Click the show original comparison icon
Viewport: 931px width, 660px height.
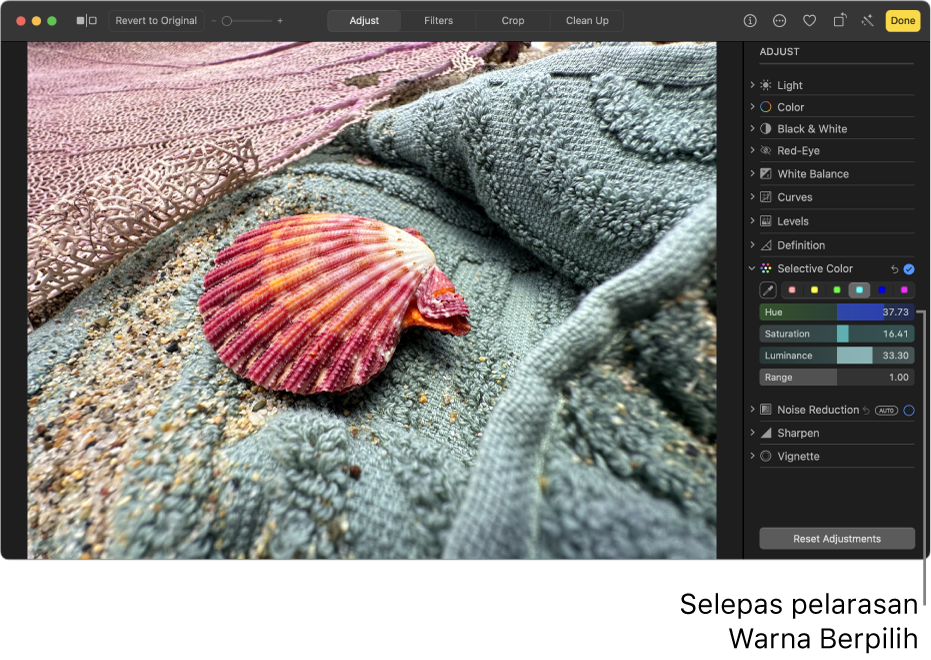(x=87, y=21)
